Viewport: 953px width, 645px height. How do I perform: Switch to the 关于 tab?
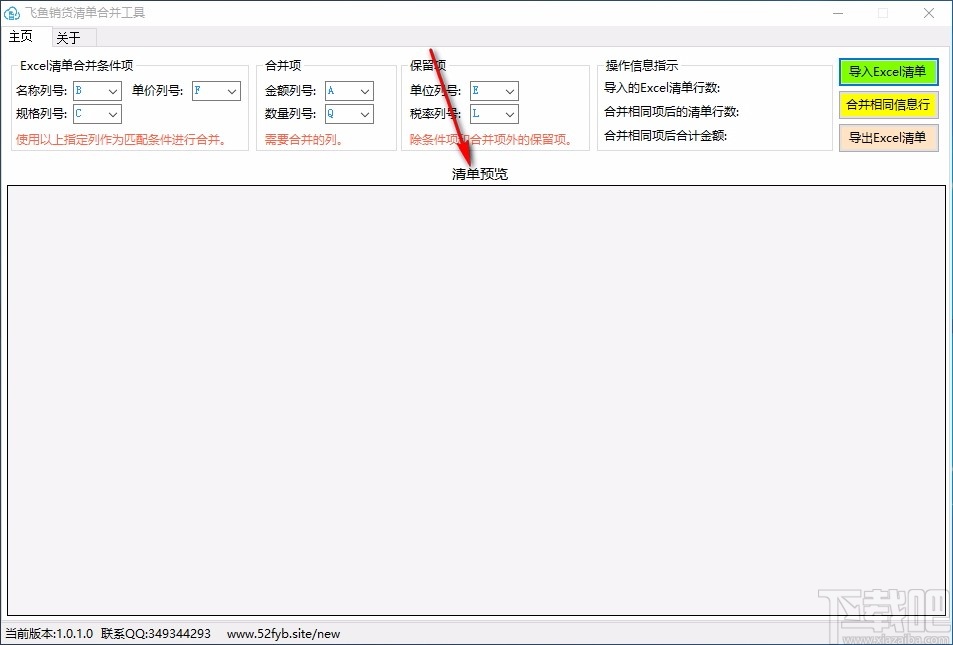tap(71, 37)
